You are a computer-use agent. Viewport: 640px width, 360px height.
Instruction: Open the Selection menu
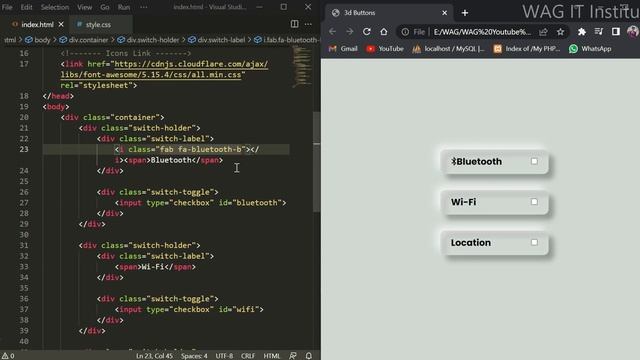click(55, 7)
